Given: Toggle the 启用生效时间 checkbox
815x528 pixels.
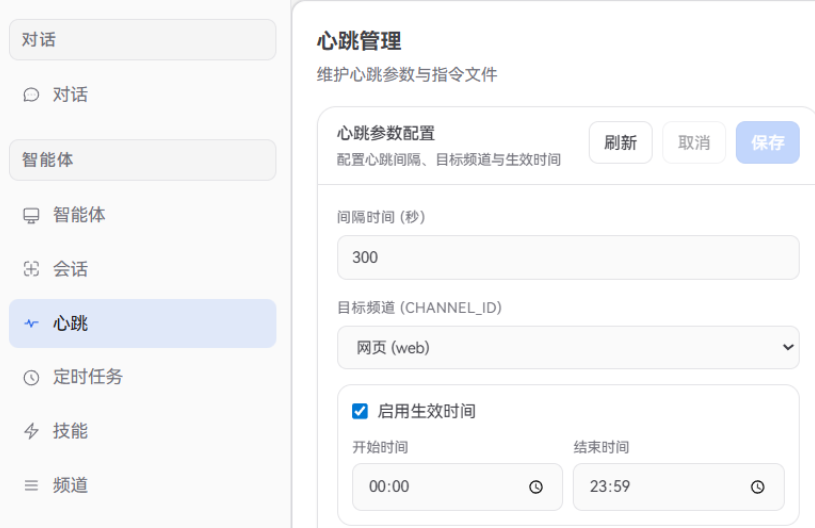Looking at the screenshot, I should click(x=360, y=411).
